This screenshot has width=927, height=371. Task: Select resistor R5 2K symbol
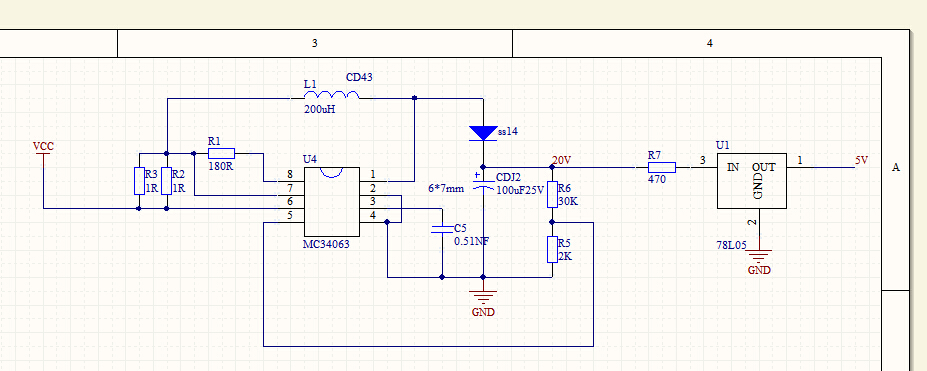point(552,249)
